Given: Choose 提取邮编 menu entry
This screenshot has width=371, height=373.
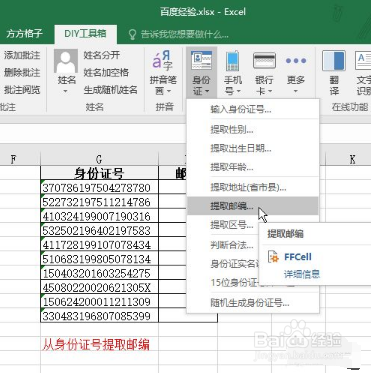Looking at the screenshot, I should point(252,206).
